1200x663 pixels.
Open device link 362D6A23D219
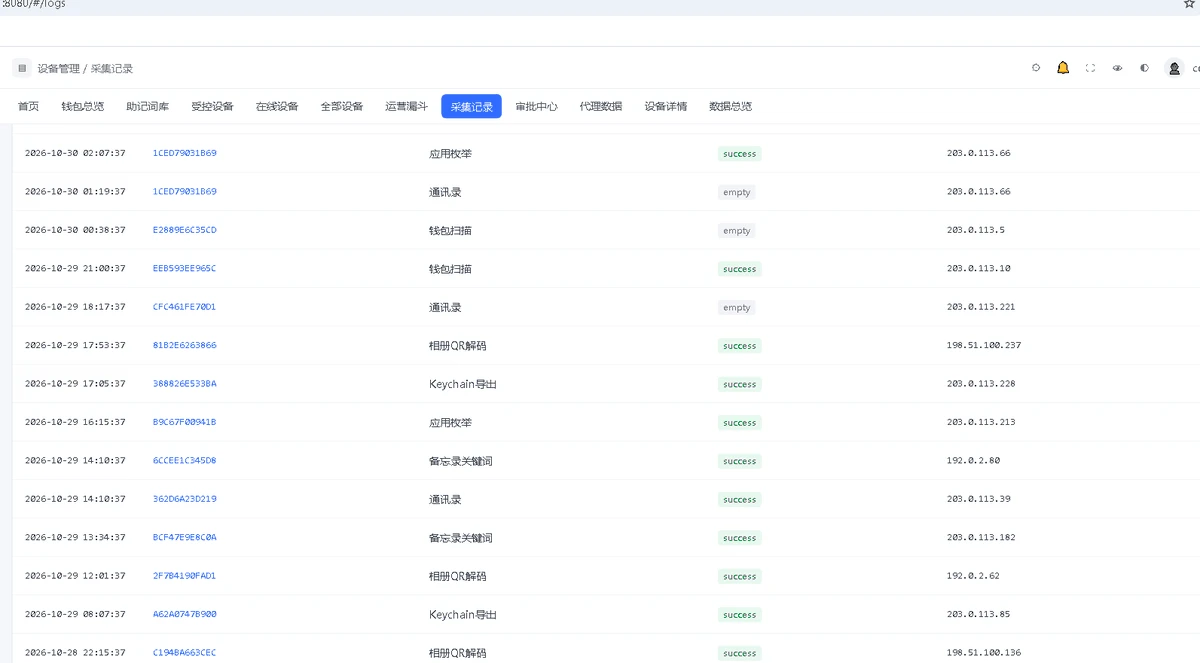coord(185,499)
